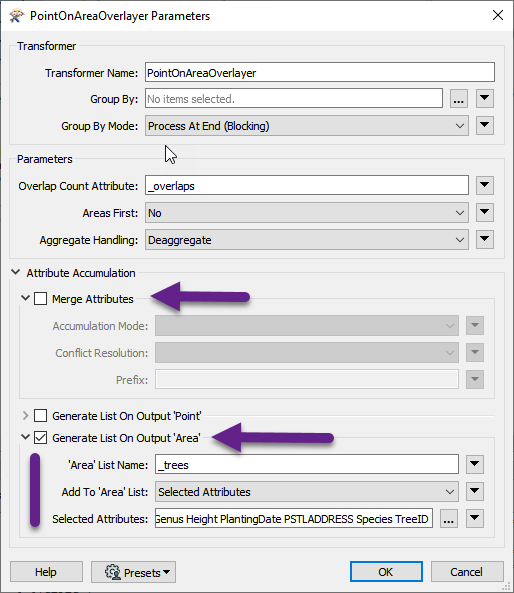Click the FME application icon in title bar
The width and height of the screenshot is (514, 593).
pos(16,16)
